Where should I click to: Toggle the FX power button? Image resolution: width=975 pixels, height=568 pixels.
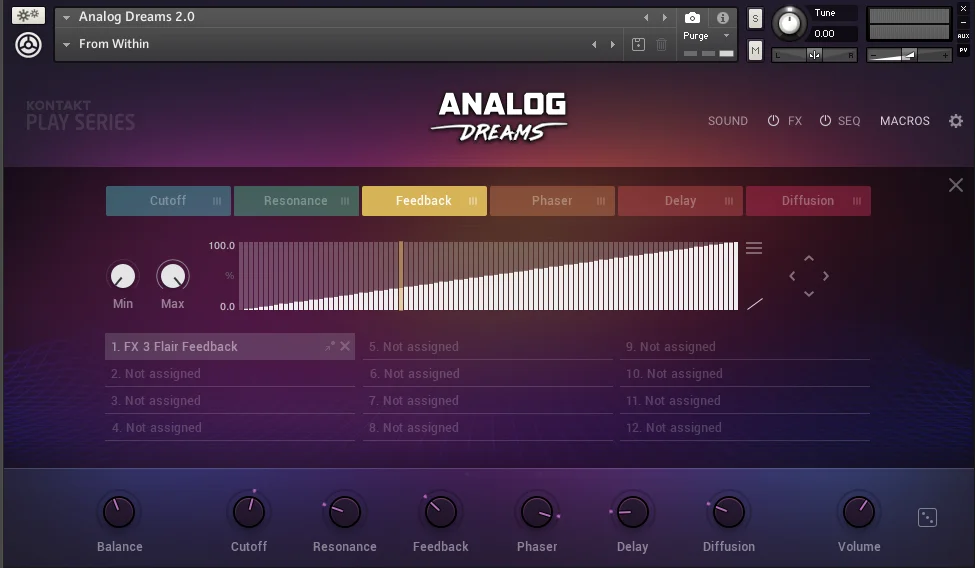[773, 121]
